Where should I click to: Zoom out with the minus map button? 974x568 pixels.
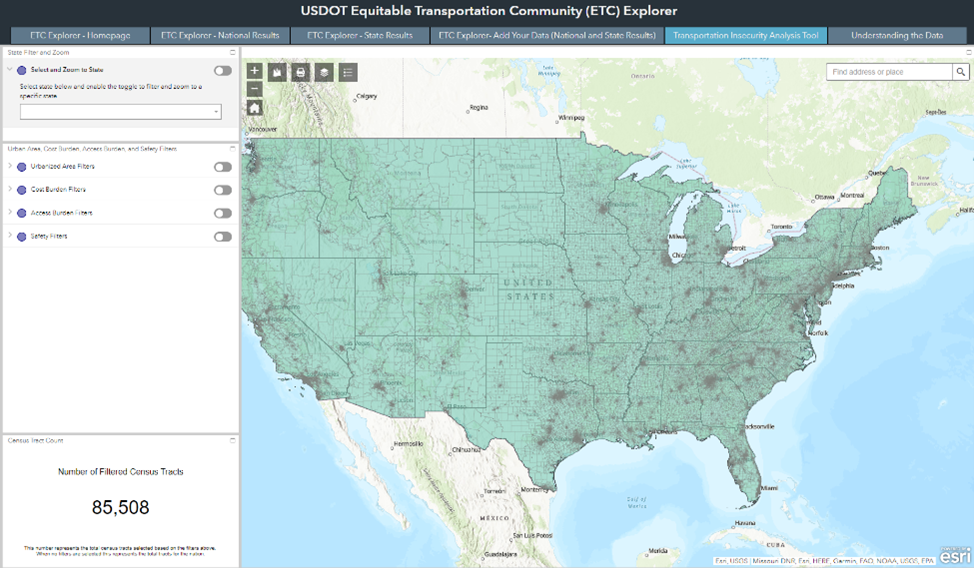pyautogui.click(x=254, y=89)
